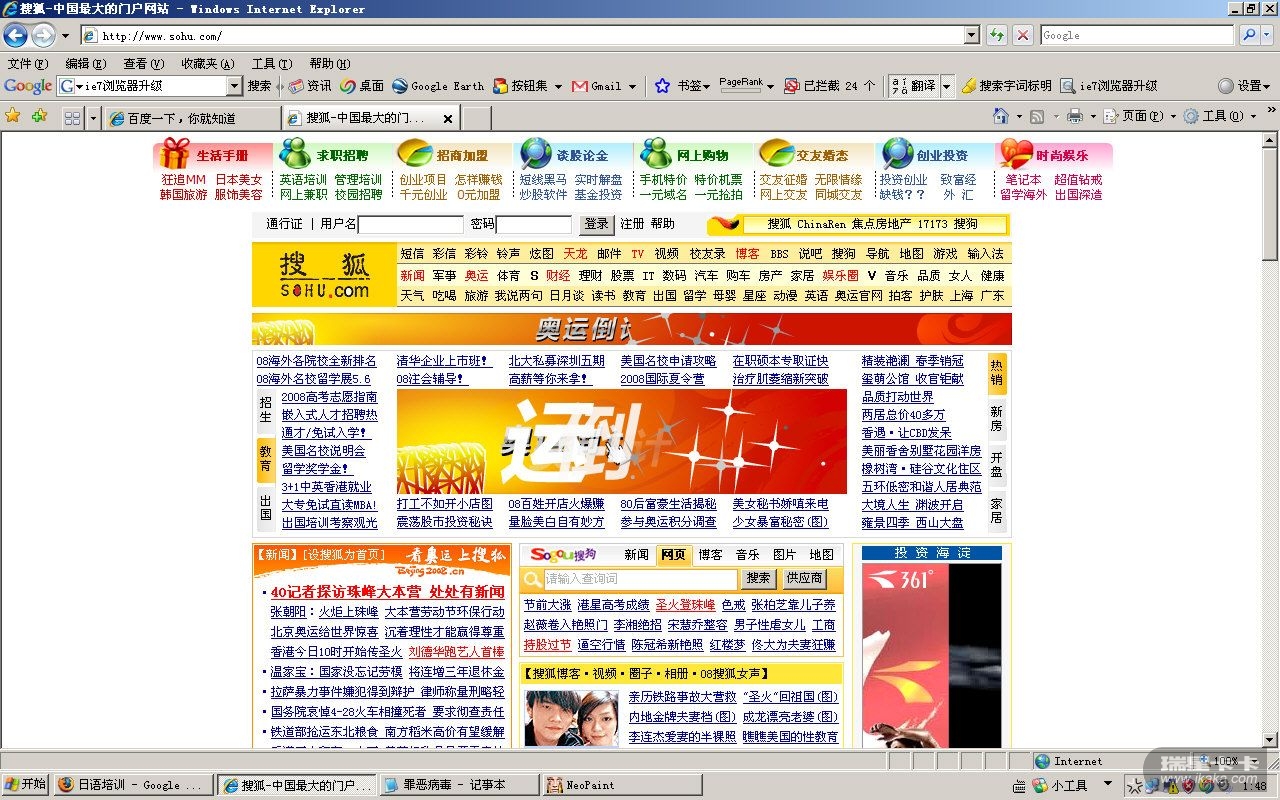Open 资讯 news button on Google toolbar
Viewport: 1280px width, 800px height.
coord(310,86)
